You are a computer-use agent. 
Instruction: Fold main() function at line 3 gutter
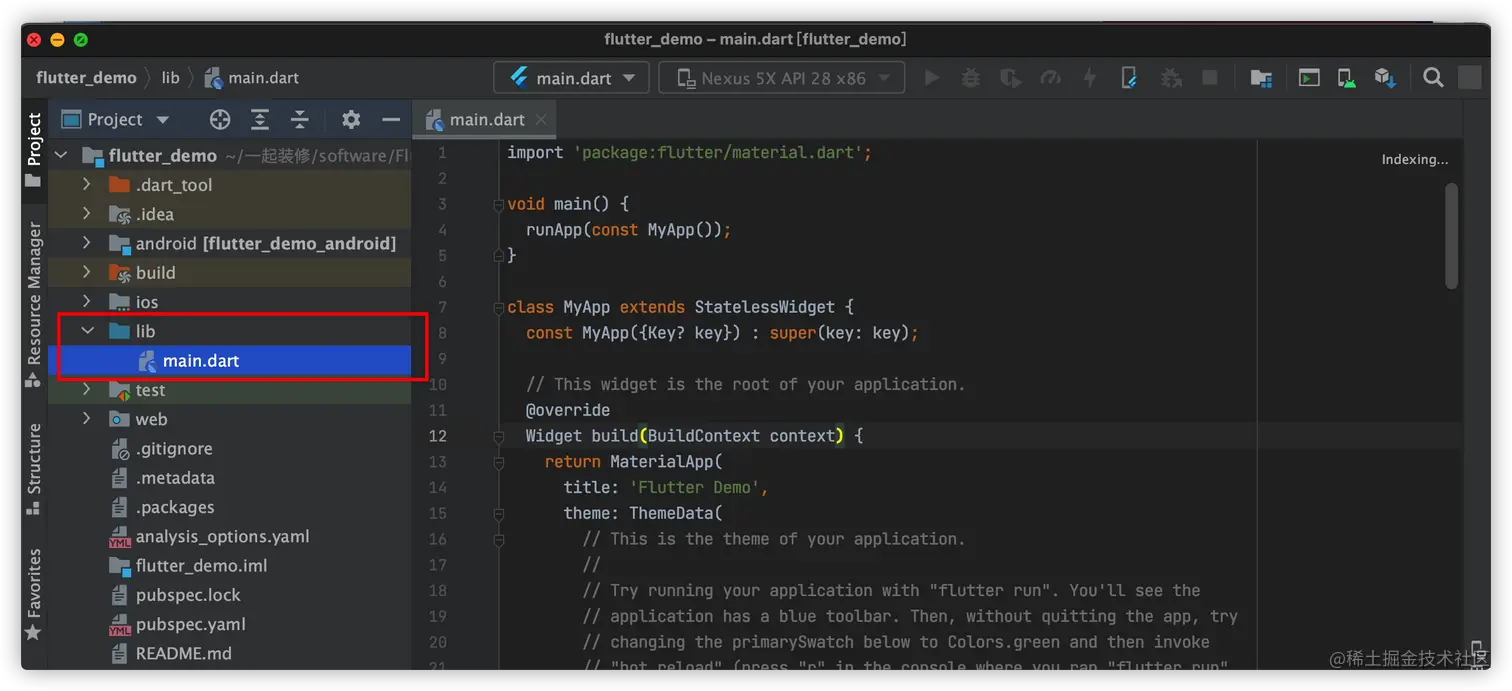[x=498, y=204]
